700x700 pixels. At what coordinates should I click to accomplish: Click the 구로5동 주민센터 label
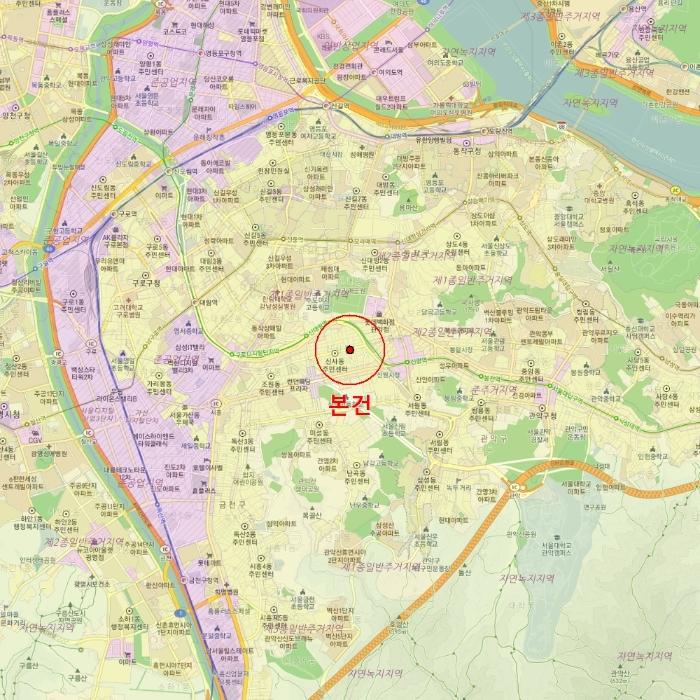click(x=157, y=251)
